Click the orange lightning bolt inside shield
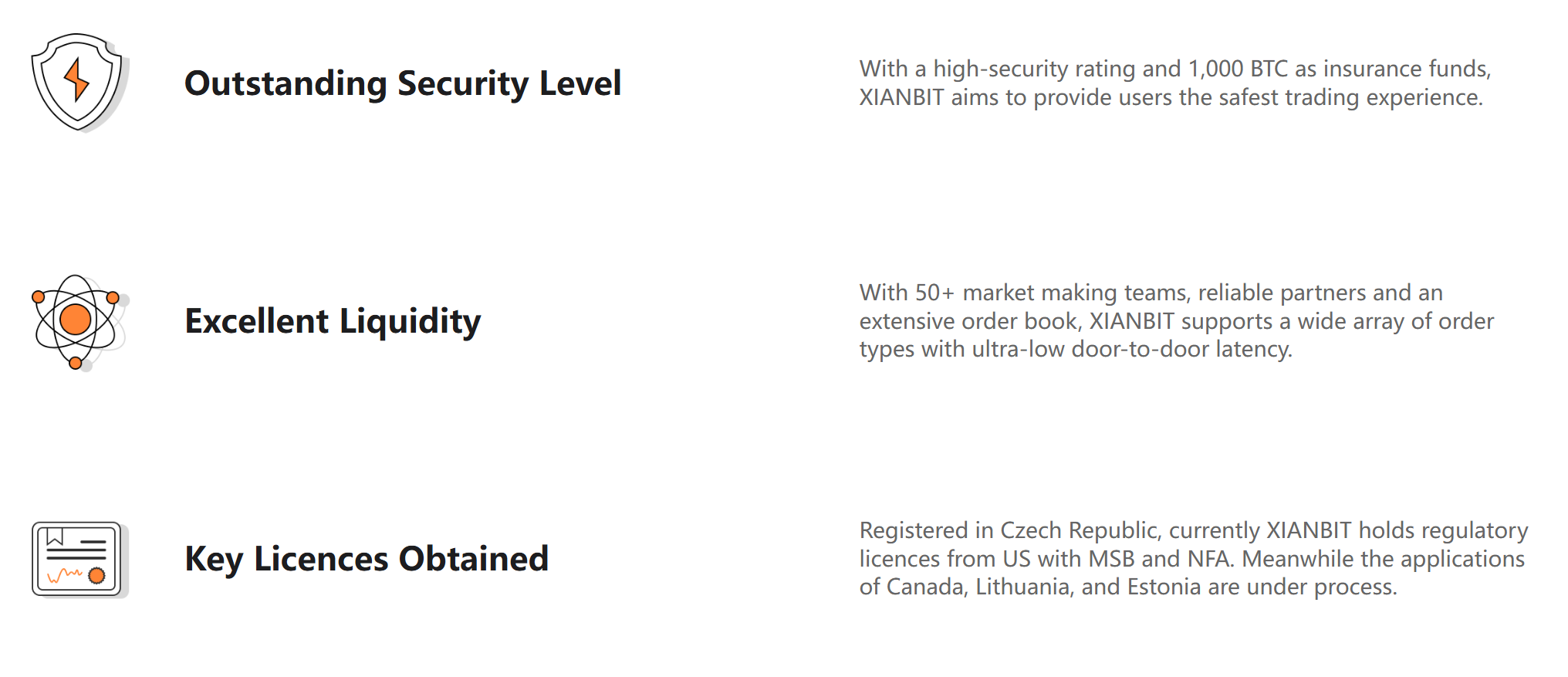This screenshot has width=1568, height=677. (76, 80)
